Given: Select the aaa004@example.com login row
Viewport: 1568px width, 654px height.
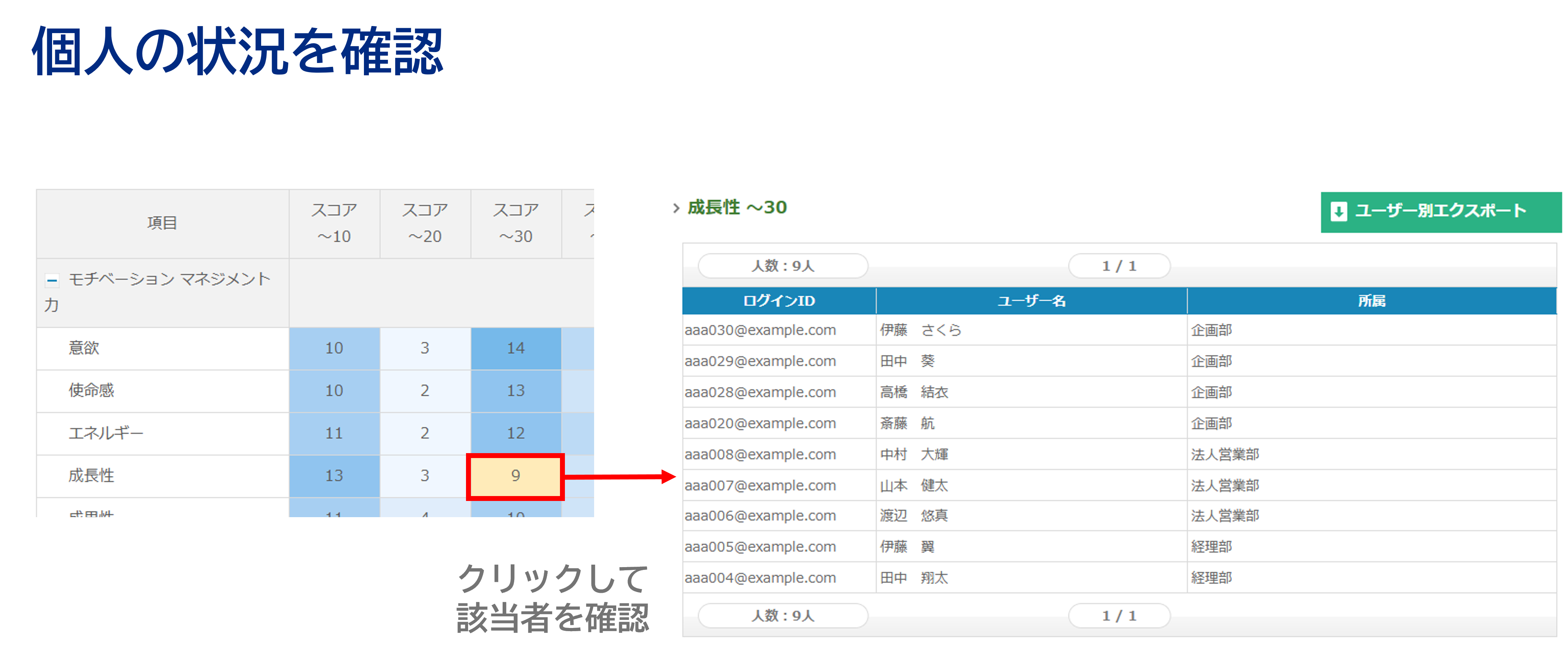Looking at the screenshot, I should click(1119, 578).
